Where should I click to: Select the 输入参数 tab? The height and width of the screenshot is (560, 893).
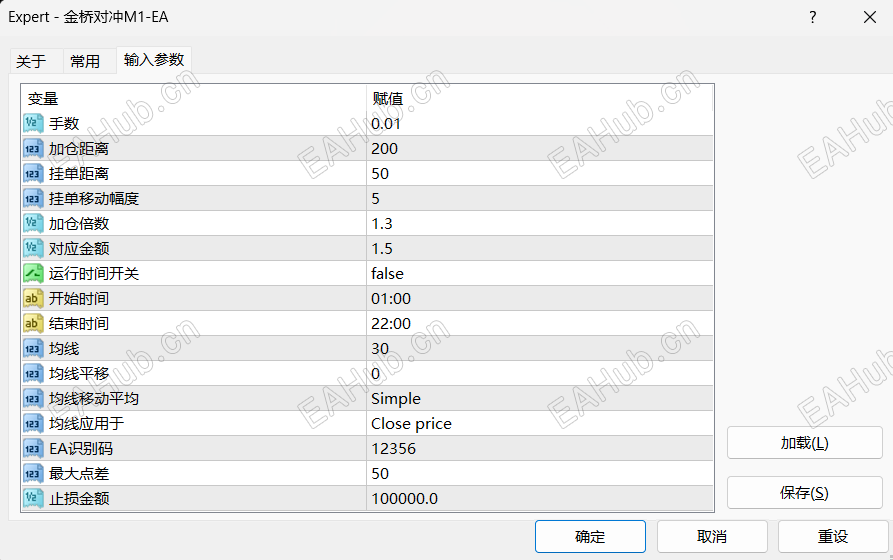(154, 60)
